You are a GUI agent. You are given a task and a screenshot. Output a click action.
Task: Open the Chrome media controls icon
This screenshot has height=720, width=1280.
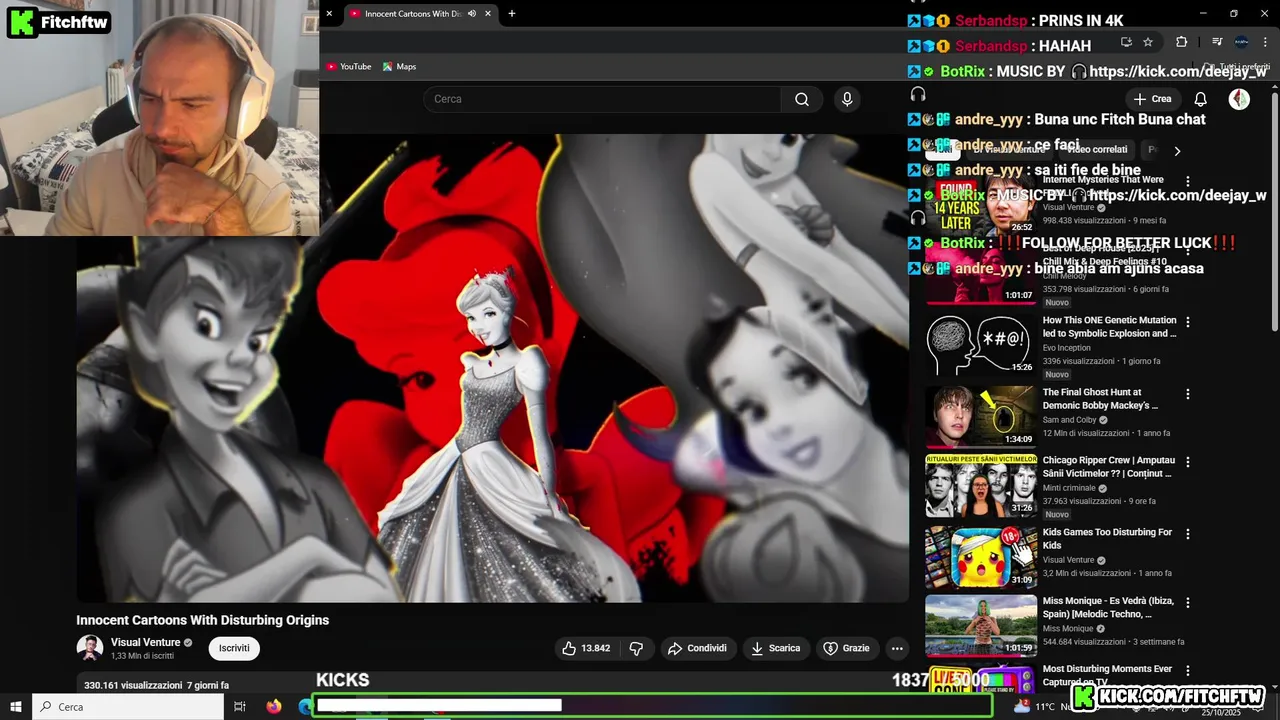pyautogui.click(x=1217, y=42)
